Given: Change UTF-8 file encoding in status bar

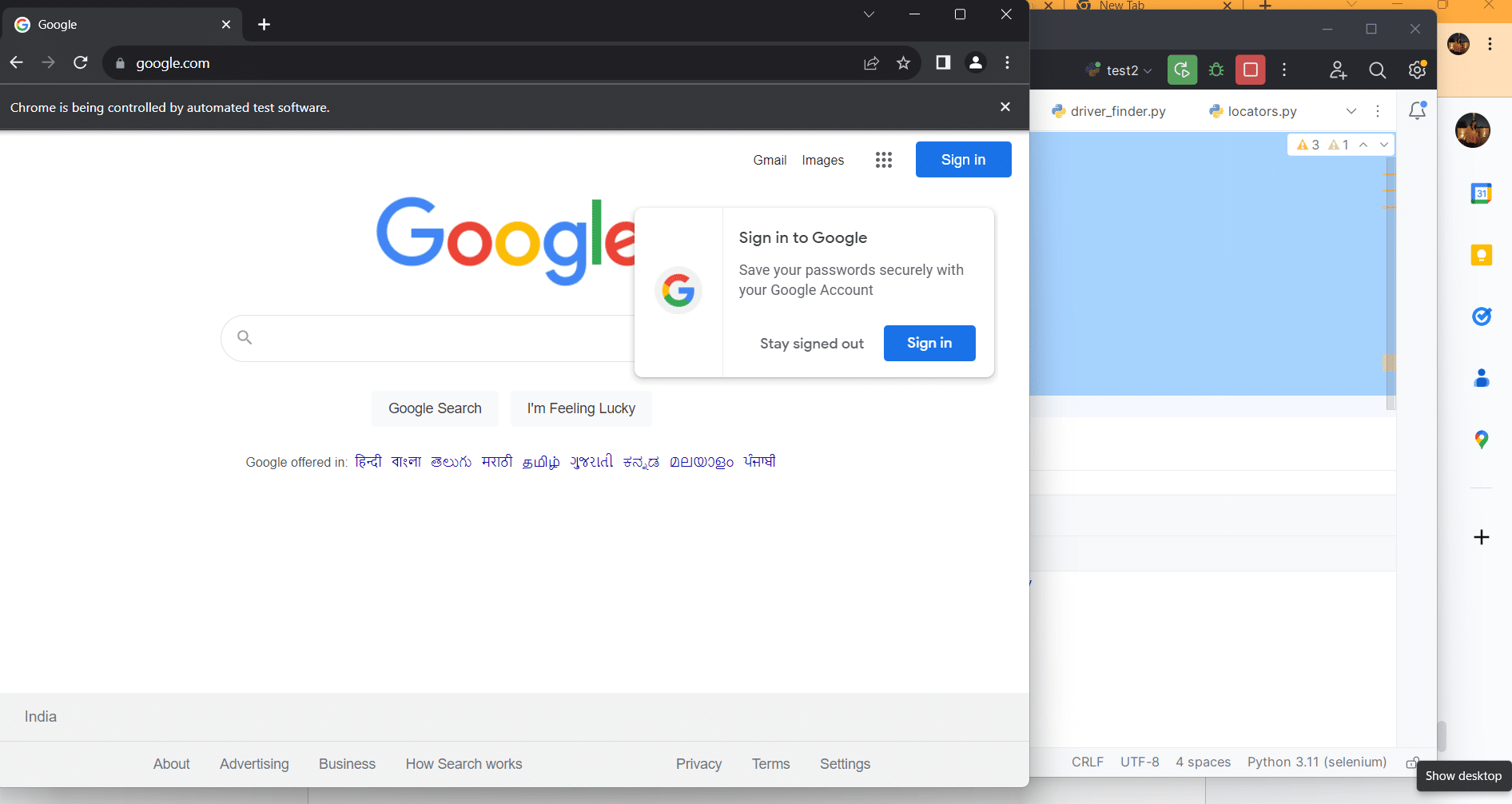Looking at the screenshot, I should (1140, 762).
